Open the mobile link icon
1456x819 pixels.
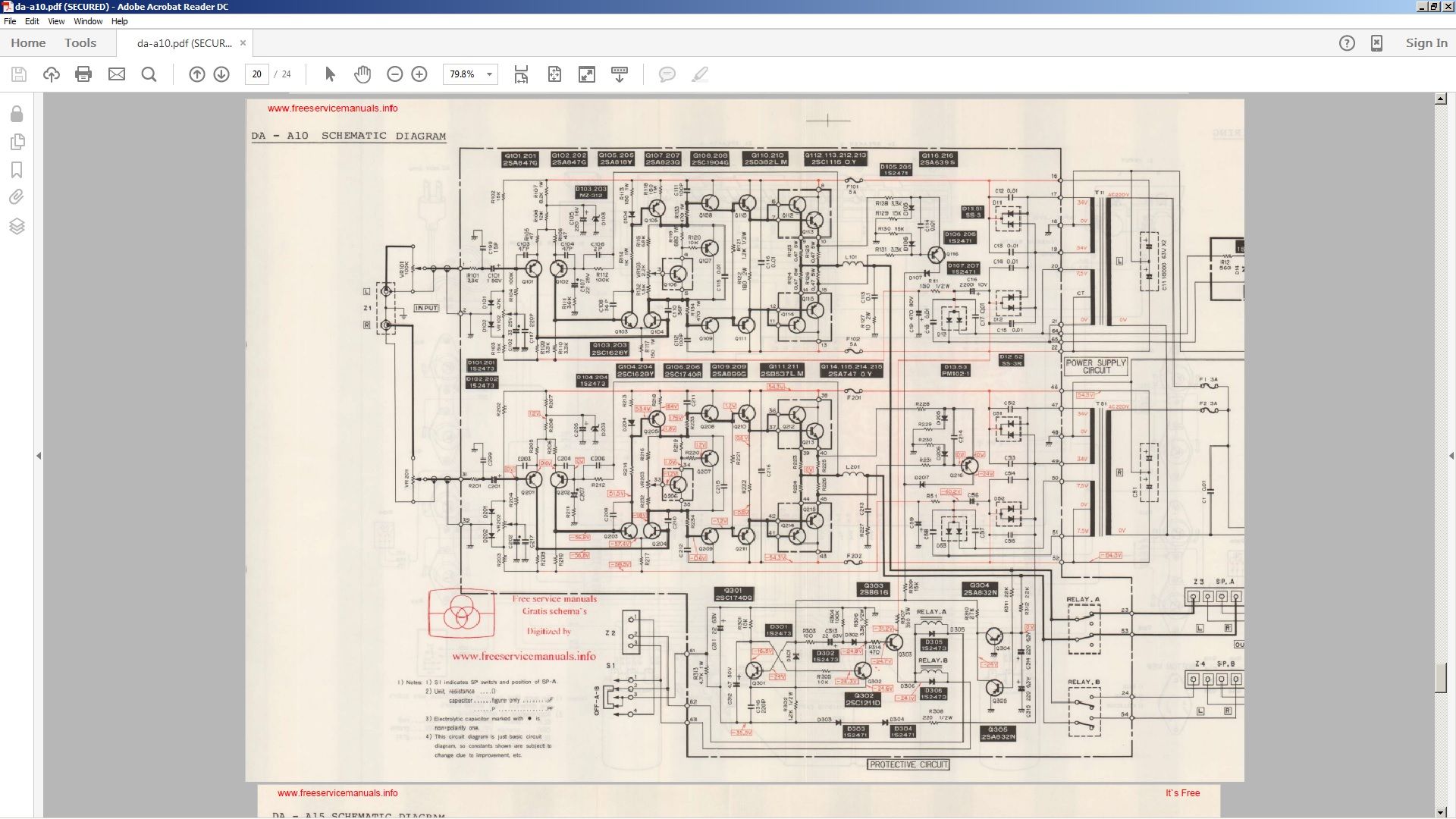tap(1376, 43)
